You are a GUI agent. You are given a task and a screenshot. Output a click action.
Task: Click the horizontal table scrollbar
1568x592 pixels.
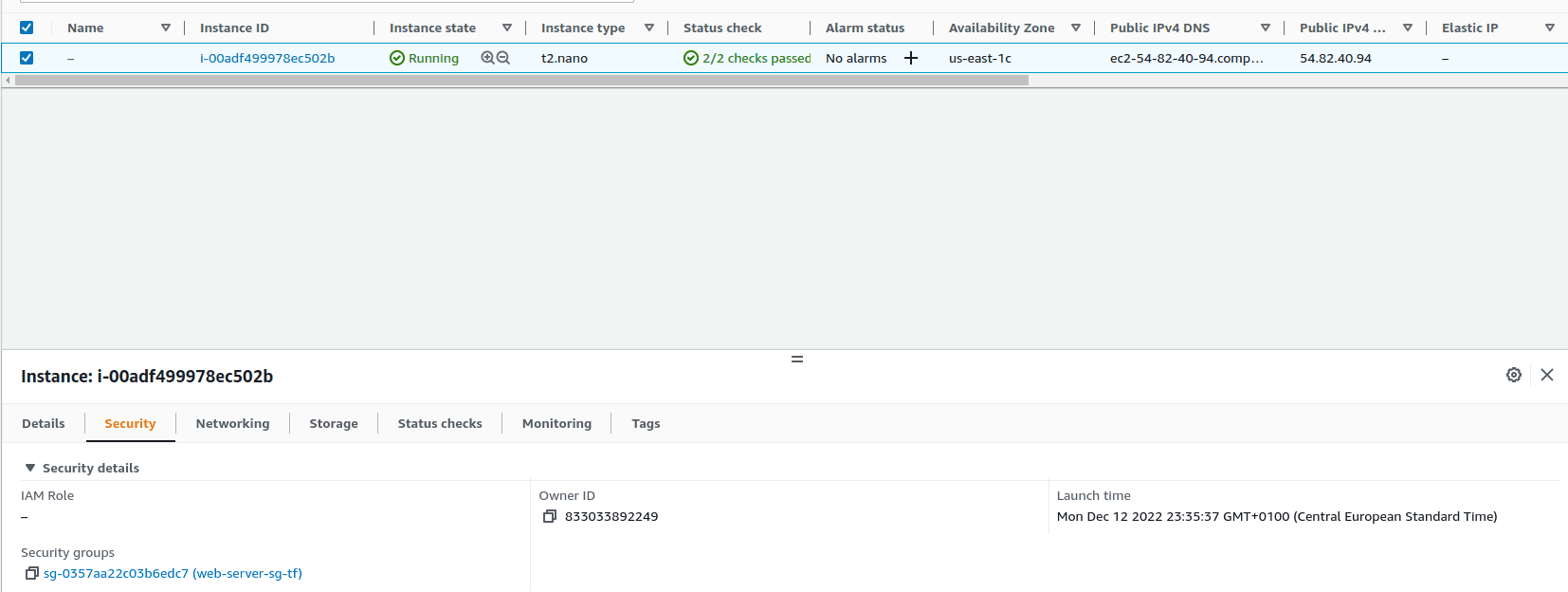tap(521, 81)
